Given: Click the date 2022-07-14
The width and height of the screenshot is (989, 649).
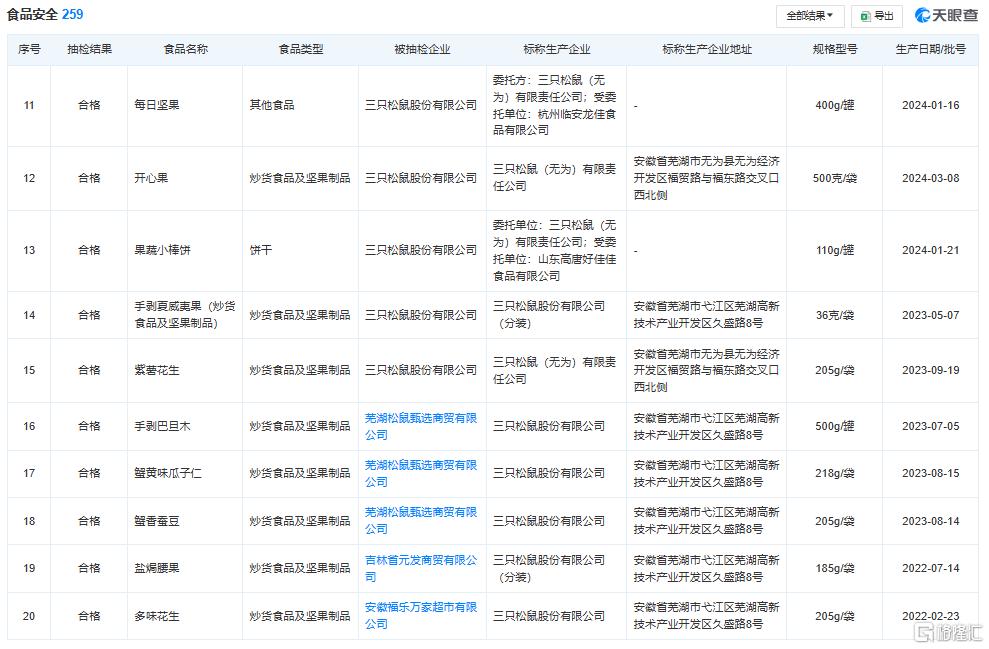Looking at the screenshot, I should [x=930, y=568].
